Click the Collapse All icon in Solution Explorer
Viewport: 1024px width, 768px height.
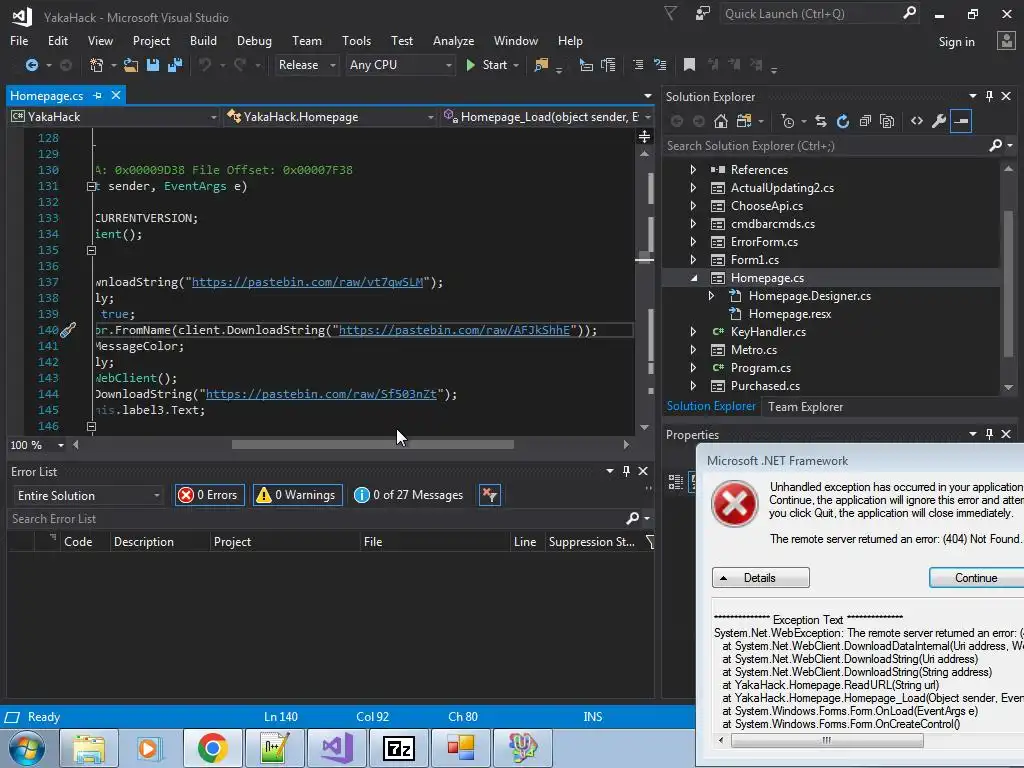click(x=865, y=121)
